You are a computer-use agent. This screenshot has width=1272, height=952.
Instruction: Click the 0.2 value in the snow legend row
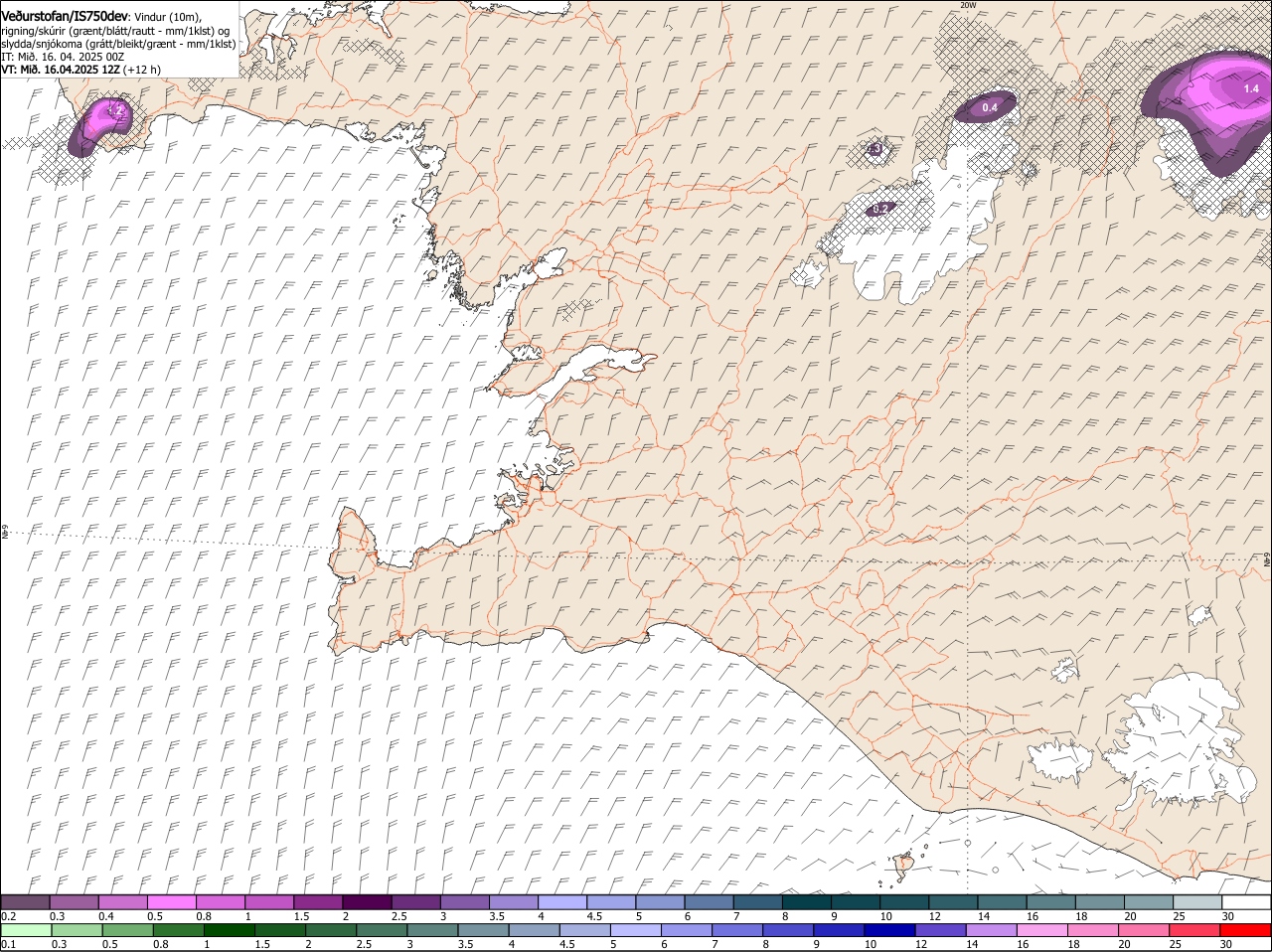8,916
